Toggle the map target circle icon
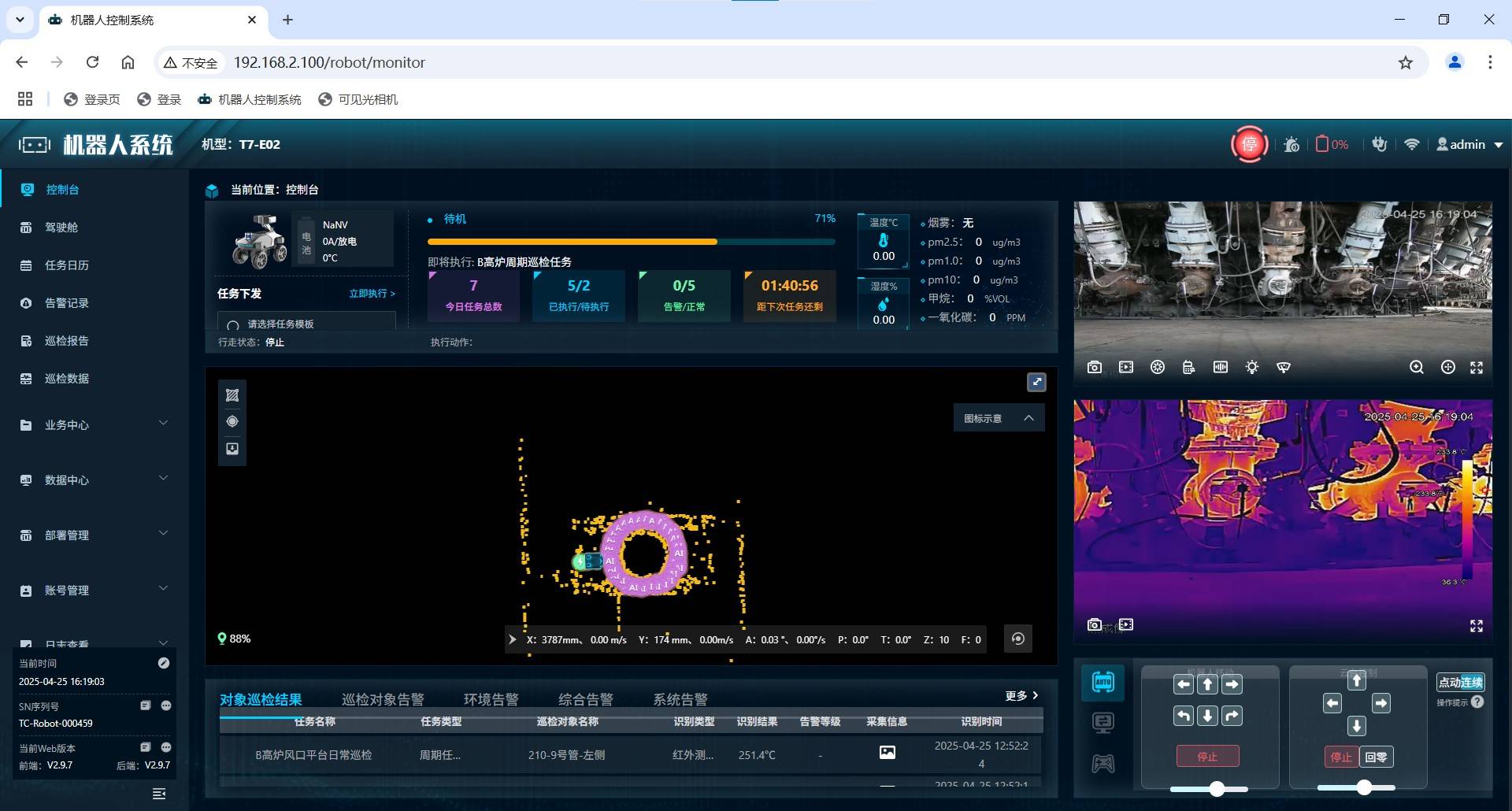The image size is (1512, 811). point(232,421)
